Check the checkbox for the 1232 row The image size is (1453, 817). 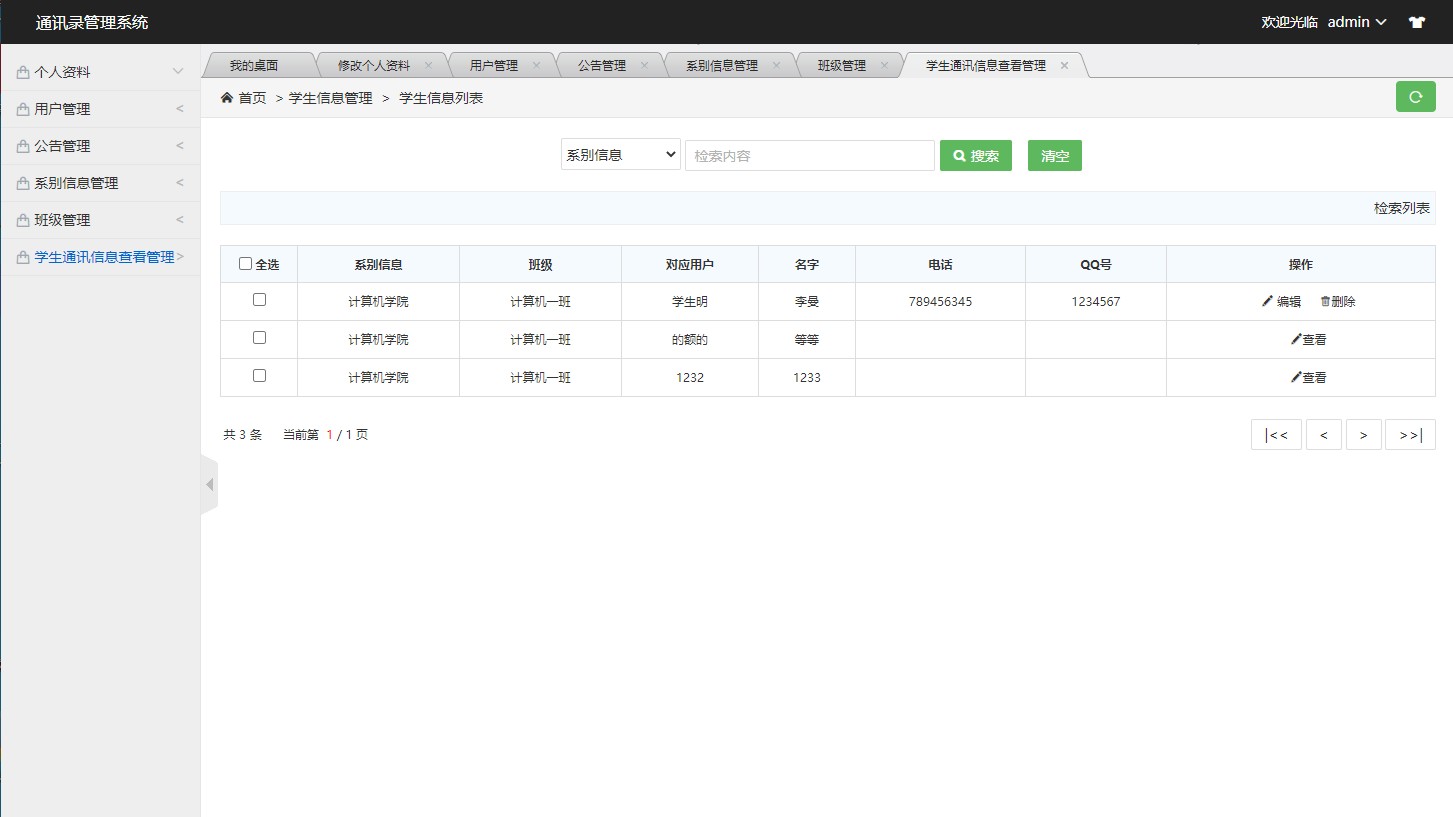(x=259, y=377)
